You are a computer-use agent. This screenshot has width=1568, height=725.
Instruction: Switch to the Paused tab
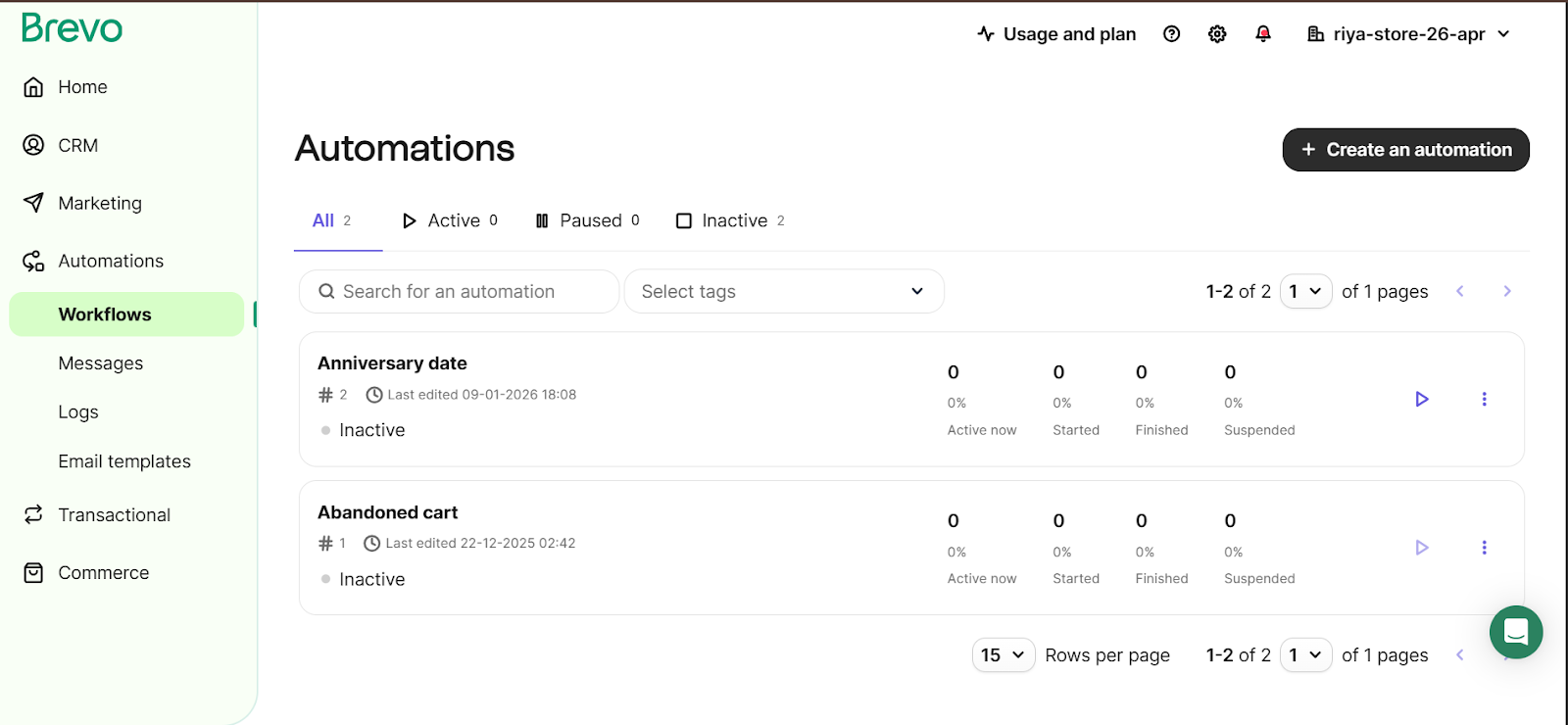[587, 220]
